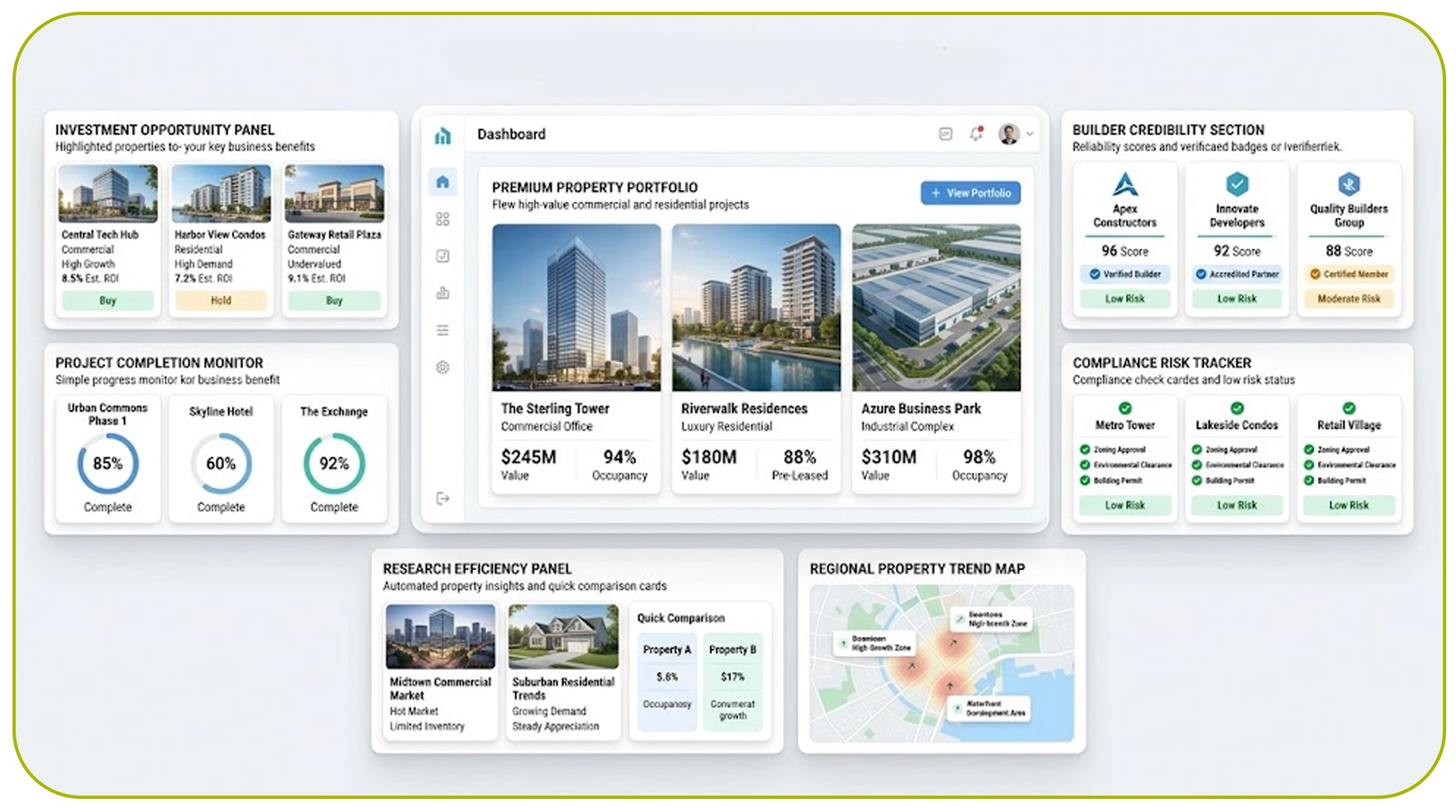
Task: Click the hotspot arrow marker near top label
Action: click(x=953, y=643)
